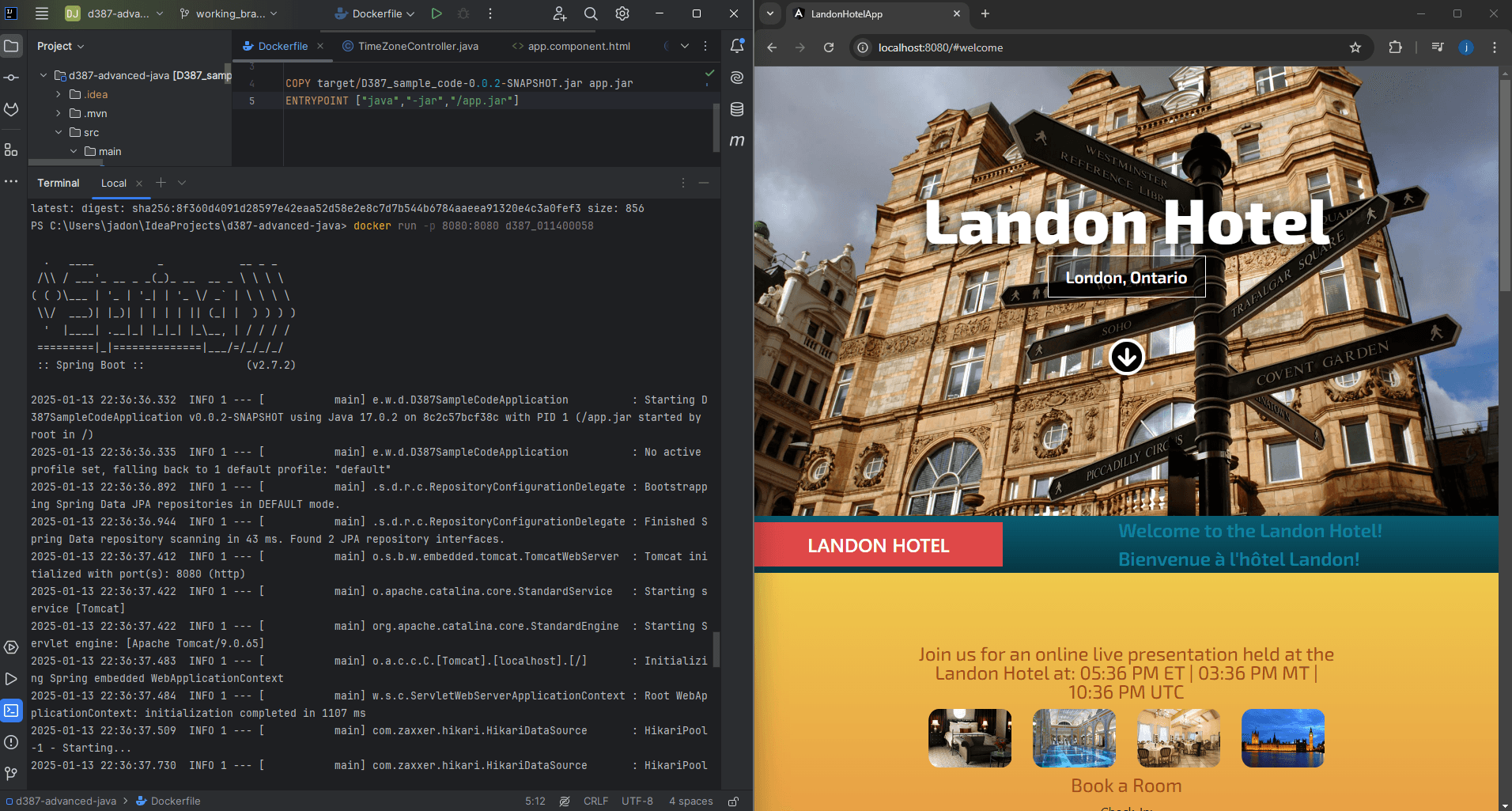Click the Run Dockerfile play icon

tap(437, 13)
